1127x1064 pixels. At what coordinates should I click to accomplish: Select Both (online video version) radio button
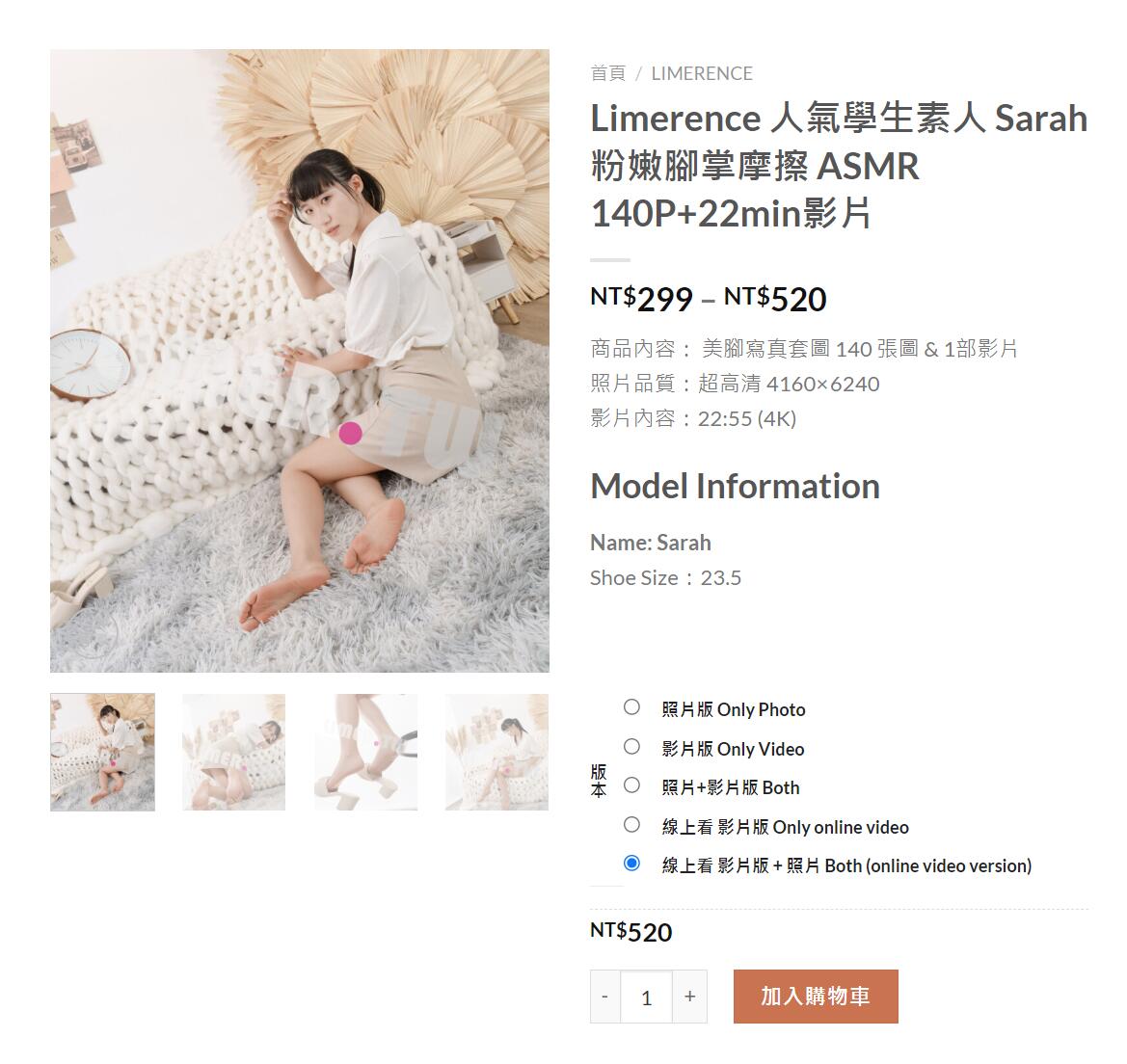631,864
